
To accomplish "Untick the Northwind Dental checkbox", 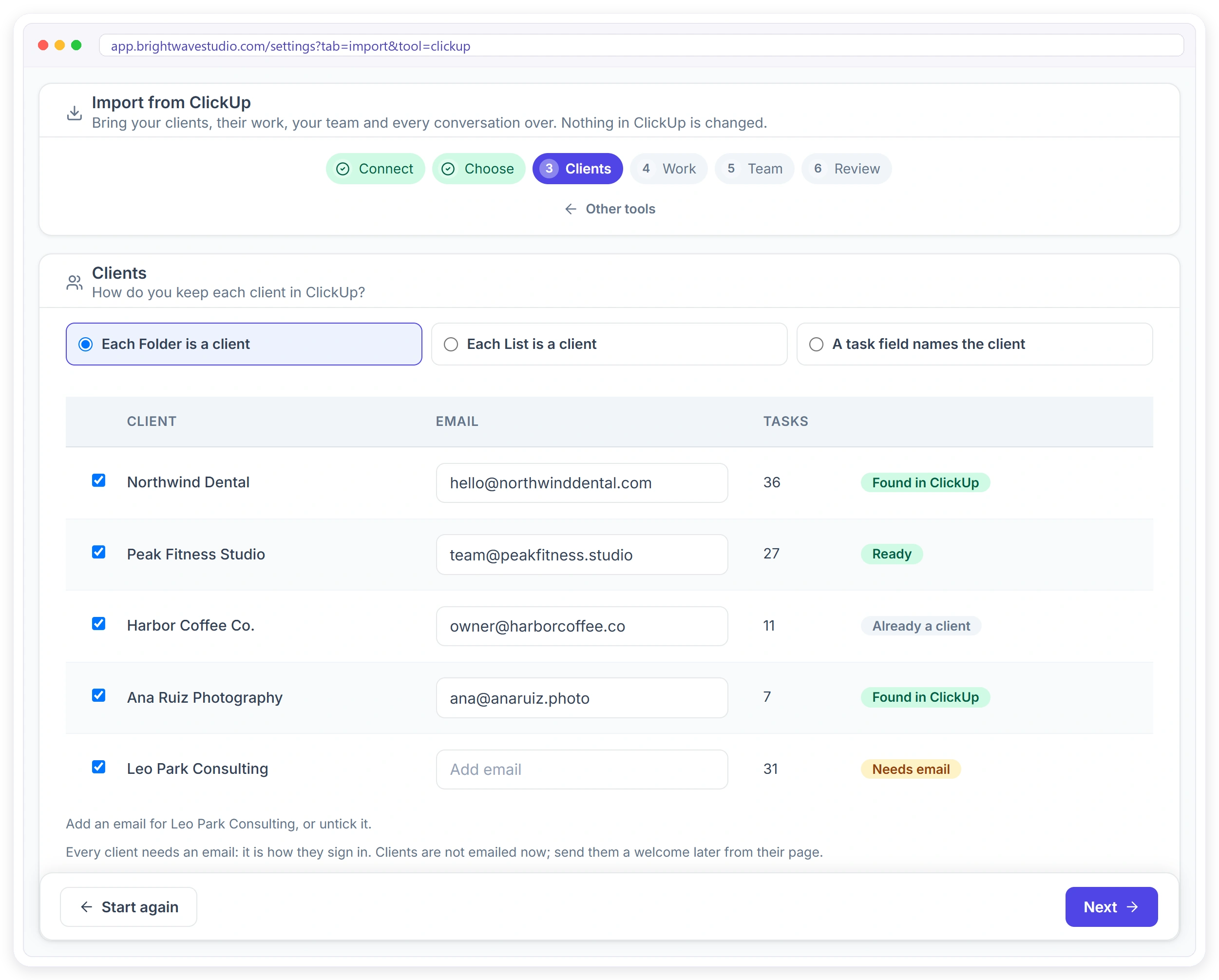I will click(98, 480).
